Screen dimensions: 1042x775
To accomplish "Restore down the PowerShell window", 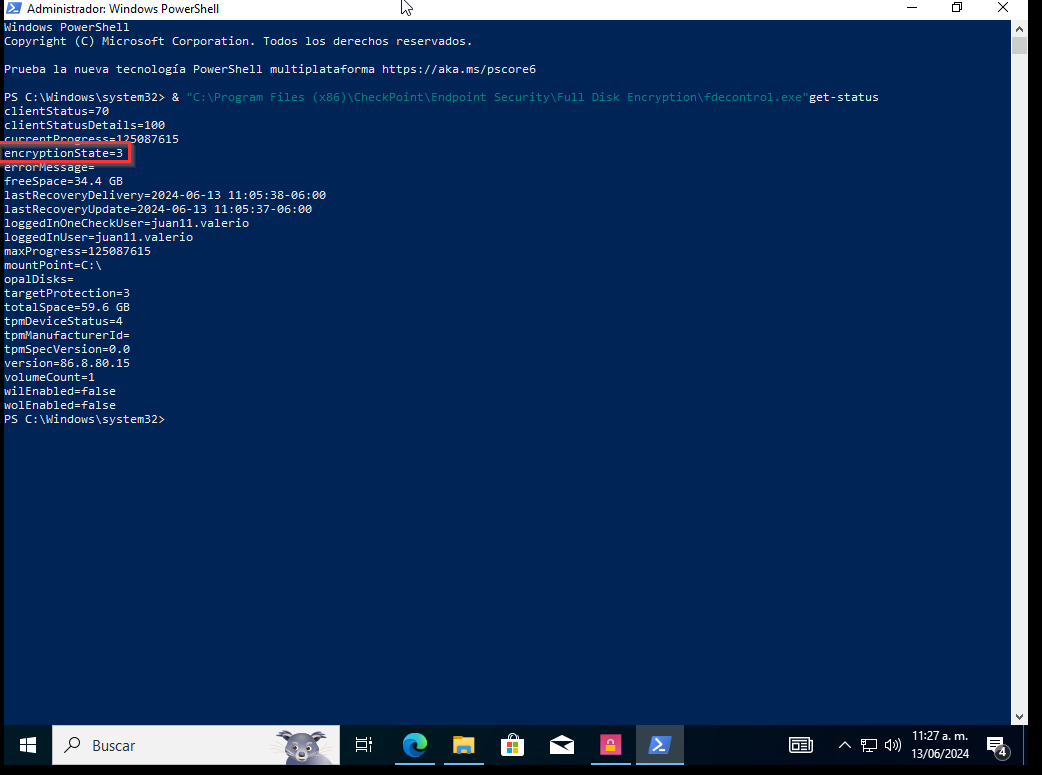I will (x=957, y=8).
